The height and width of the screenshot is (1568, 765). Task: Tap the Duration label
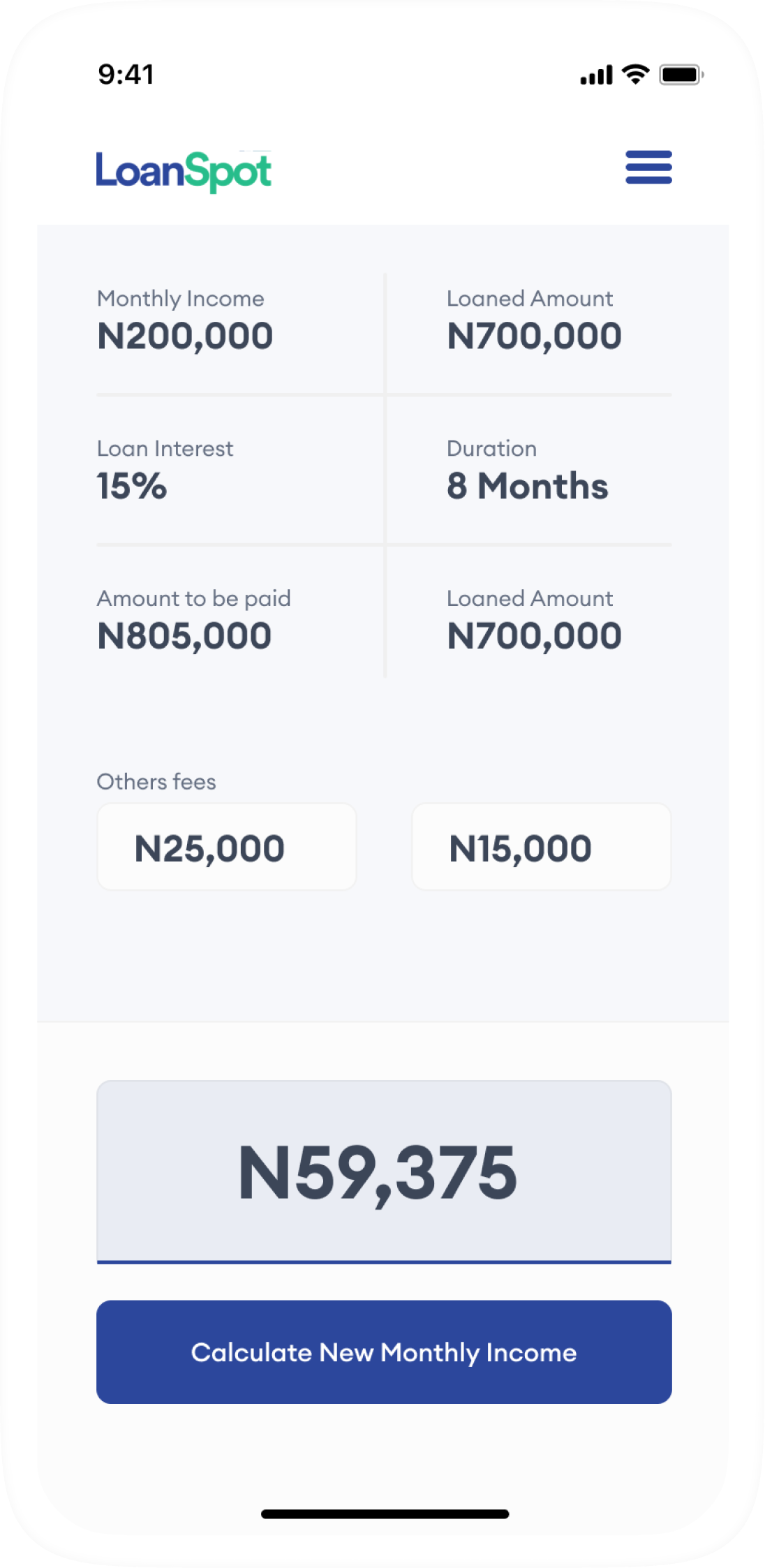tap(491, 448)
